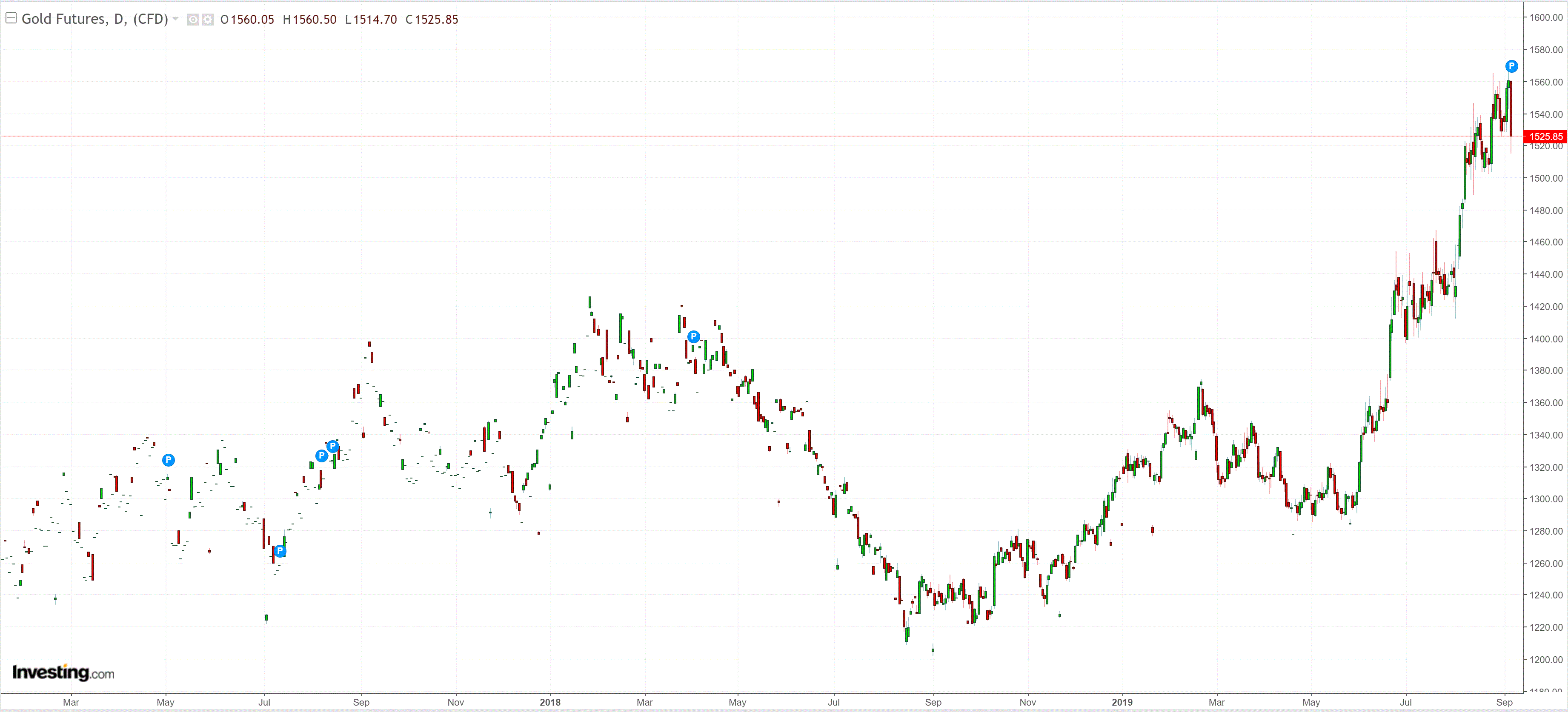Click left P marker of August 2017 pair

321,456
